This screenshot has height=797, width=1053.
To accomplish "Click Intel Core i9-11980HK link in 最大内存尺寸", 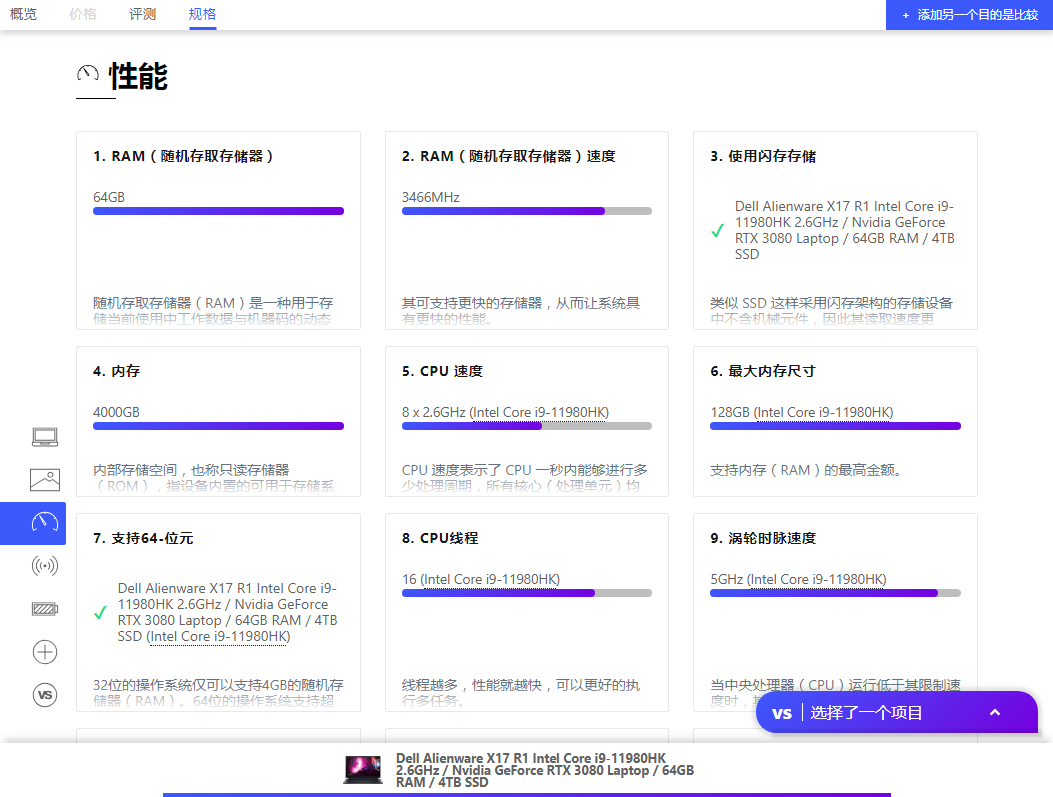I will [x=824, y=412].
